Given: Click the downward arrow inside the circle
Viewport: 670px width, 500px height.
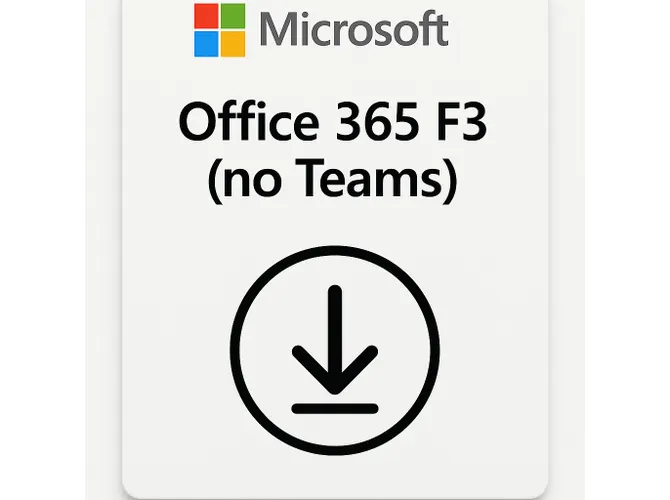Looking at the screenshot, I should click(335, 340).
